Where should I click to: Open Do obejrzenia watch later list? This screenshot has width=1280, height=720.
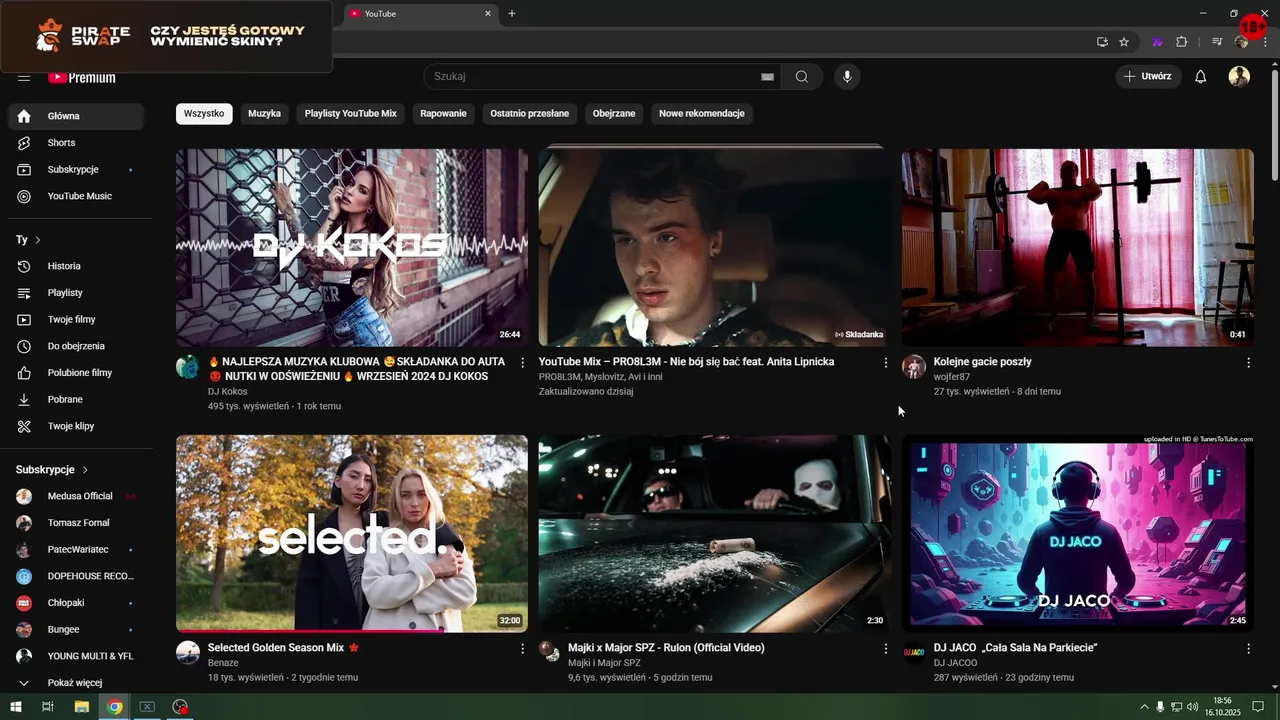pyautogui.click(x=76, y=346)
